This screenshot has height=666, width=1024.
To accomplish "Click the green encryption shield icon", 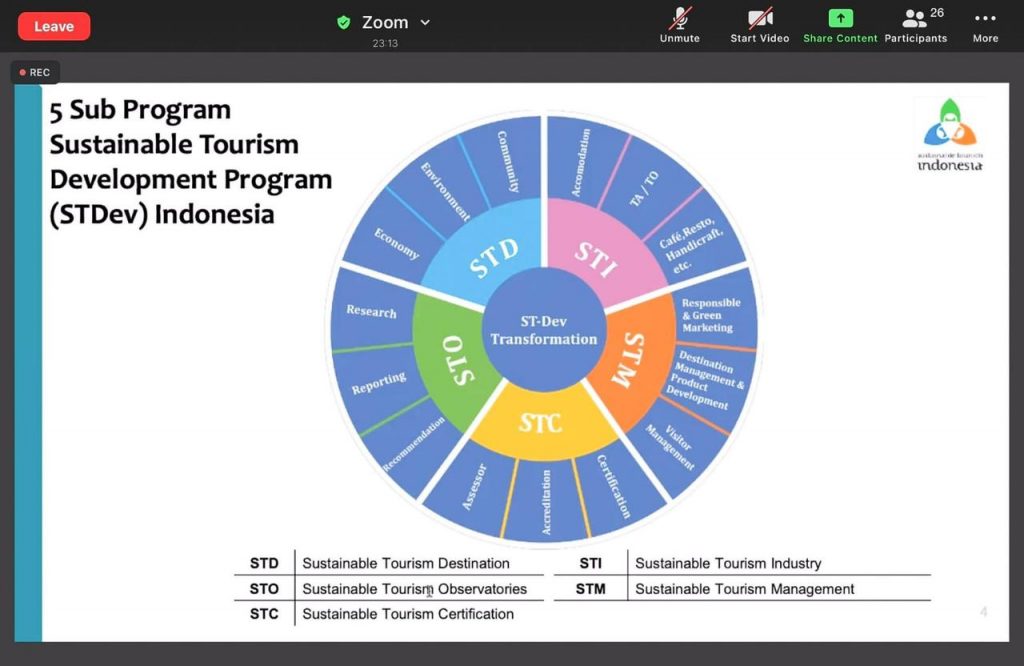I will (x=344, y=22).
